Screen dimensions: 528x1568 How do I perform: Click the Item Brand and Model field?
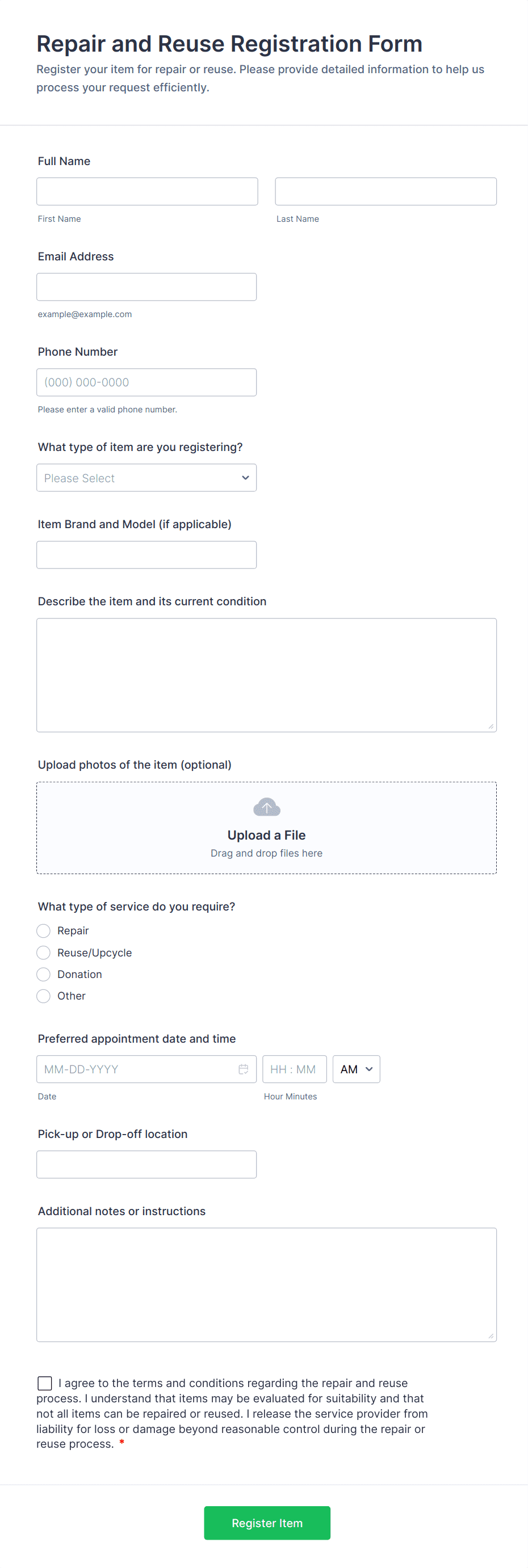point(146,554)
